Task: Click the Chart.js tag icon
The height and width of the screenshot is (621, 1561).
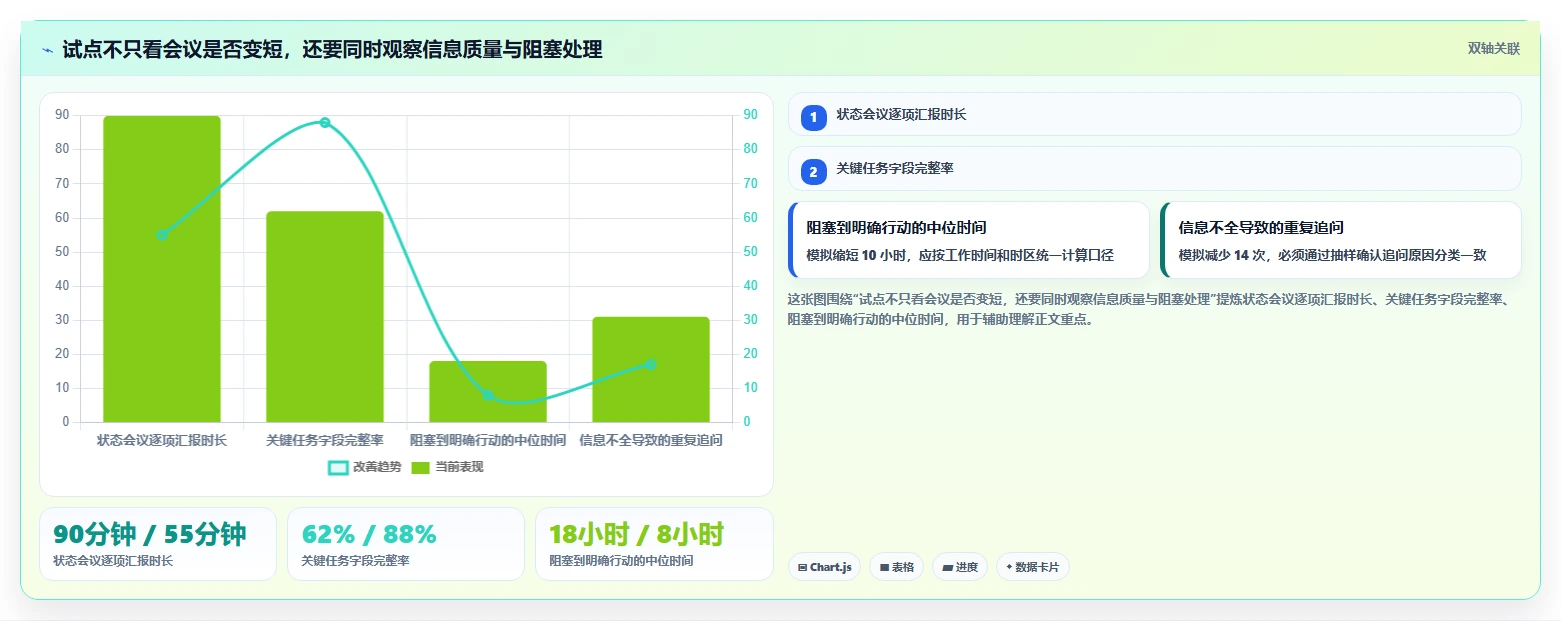Action: point(803,567)
